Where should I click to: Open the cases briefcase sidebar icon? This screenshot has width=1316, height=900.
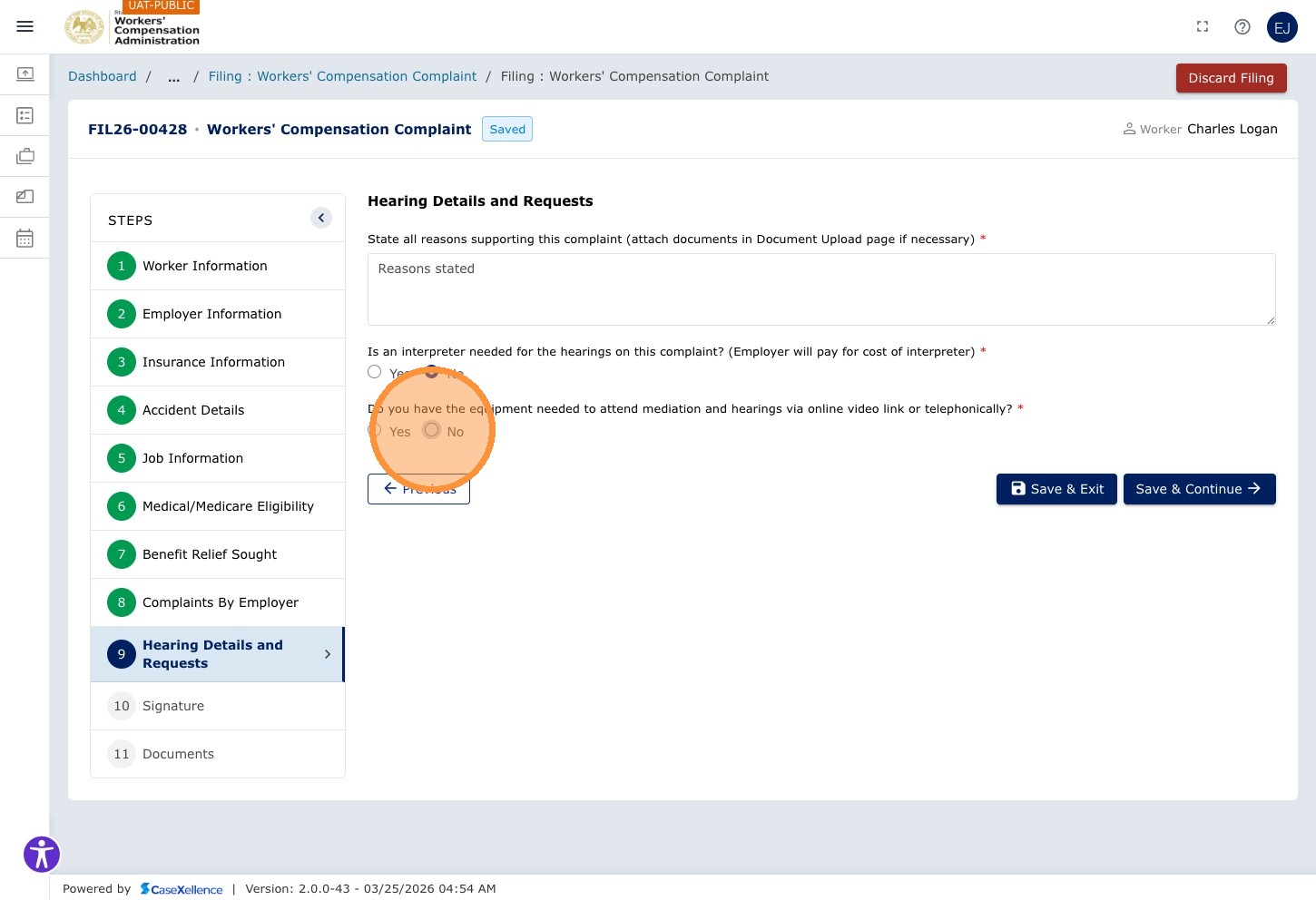(25, 156)
